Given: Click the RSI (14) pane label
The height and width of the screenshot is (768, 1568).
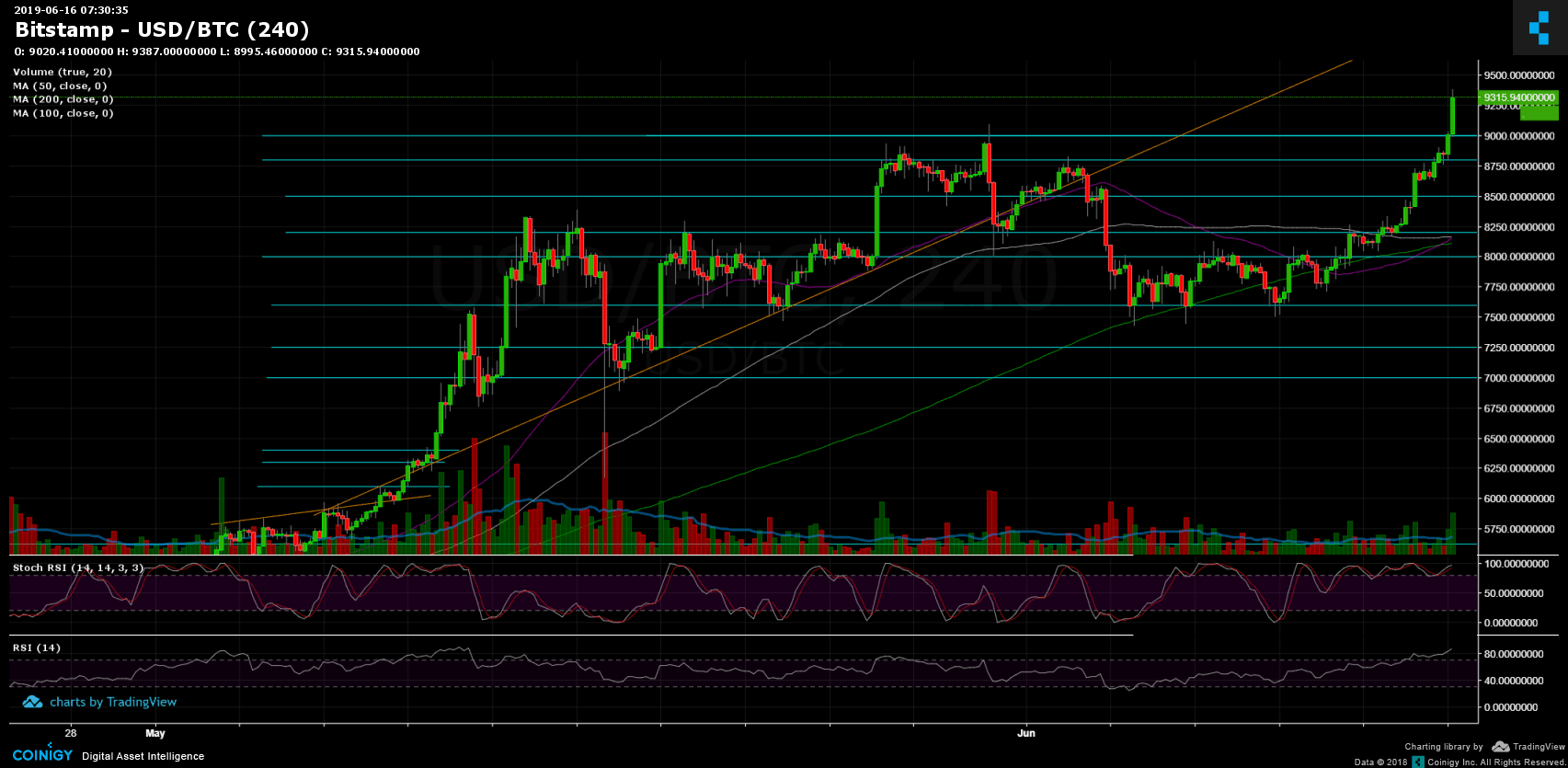Looking at the screenshot, I should pos(37,648).
